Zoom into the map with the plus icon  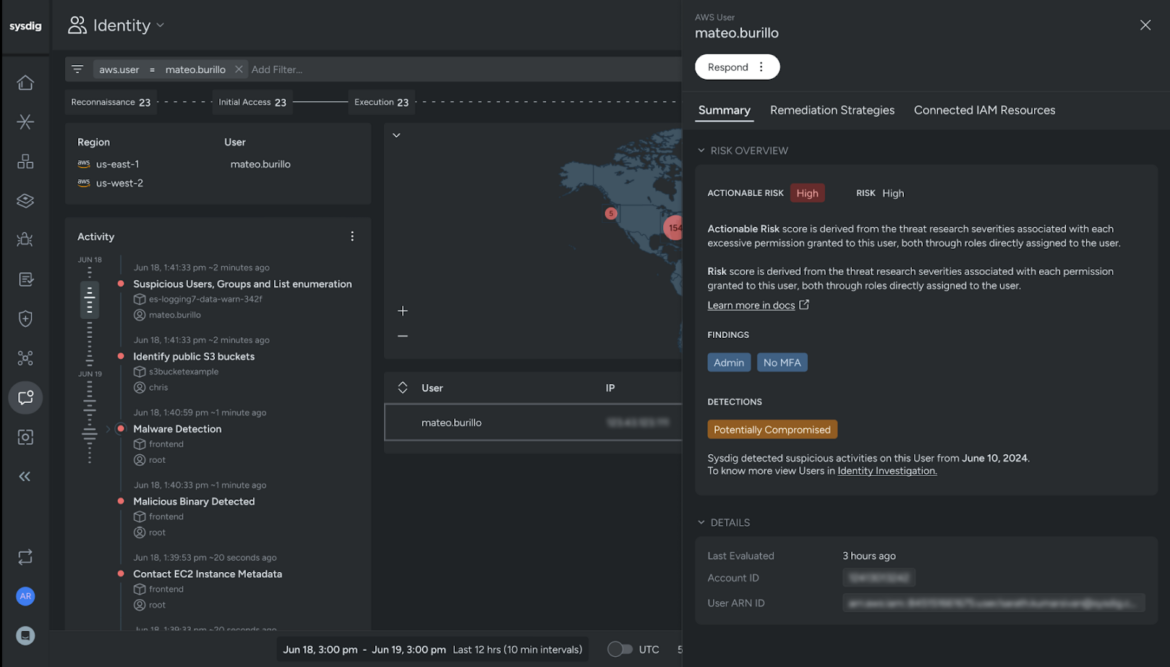click(x=402, y=311)
